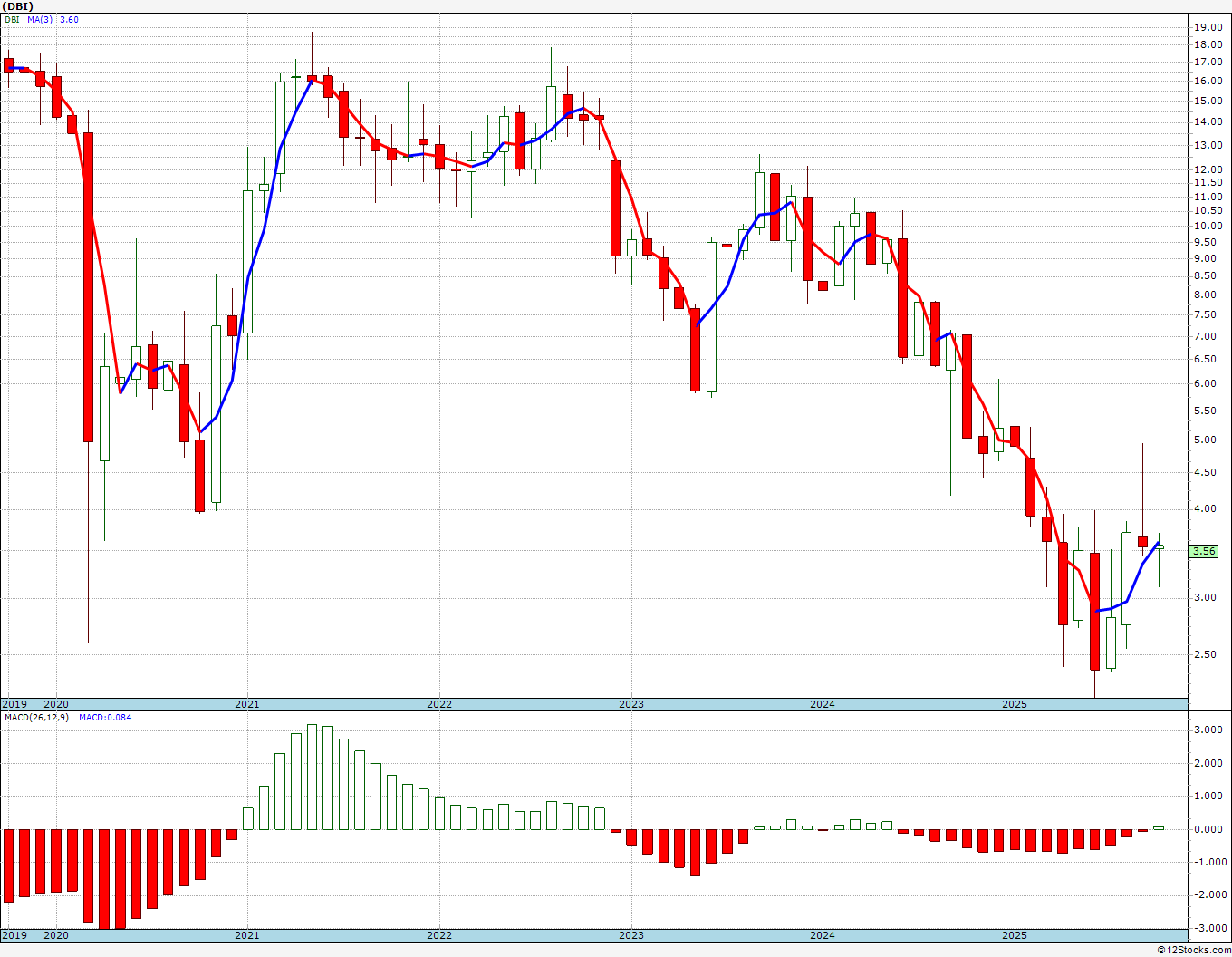This screenshot has height=957, width=1232.
Task: Click the 7.00 price axis label
Action: click(x=1206, y=336)
